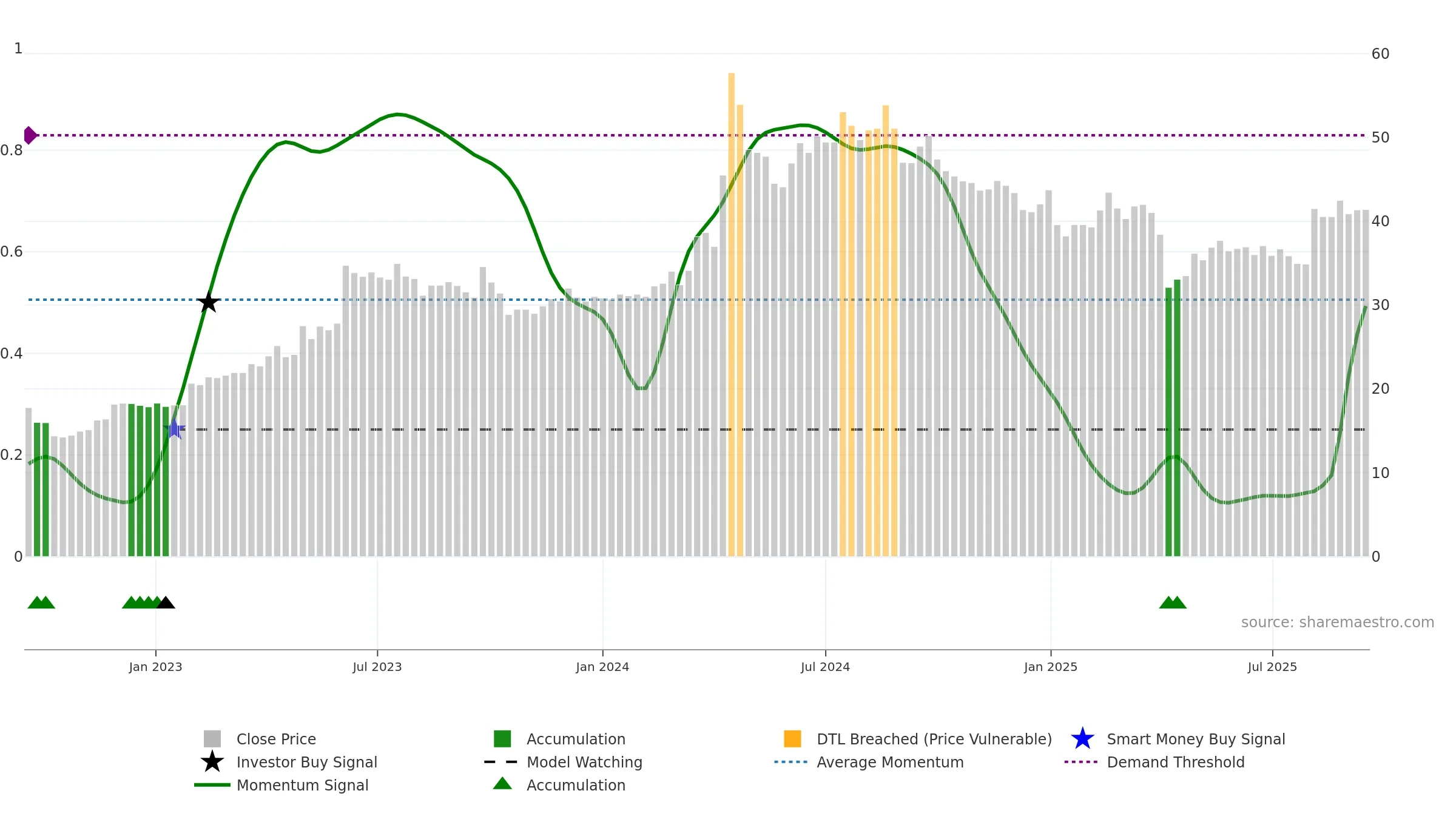Click the Smart Money Buy Signal legend text
The width and height of the screenshot is (1456, 819).
pos(1196,739)
